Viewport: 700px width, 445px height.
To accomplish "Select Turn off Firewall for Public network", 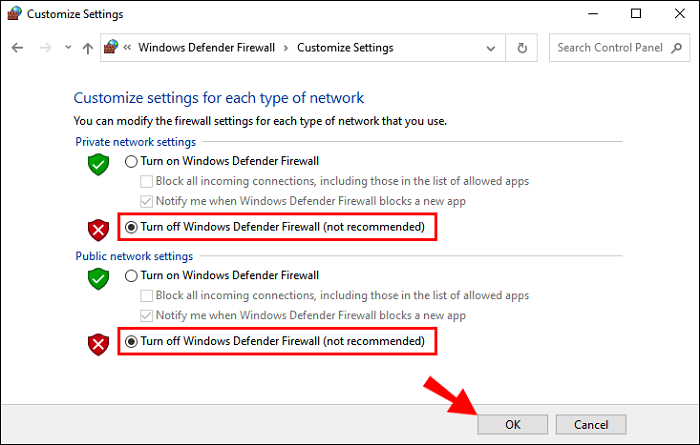I will tap(131, 342).
